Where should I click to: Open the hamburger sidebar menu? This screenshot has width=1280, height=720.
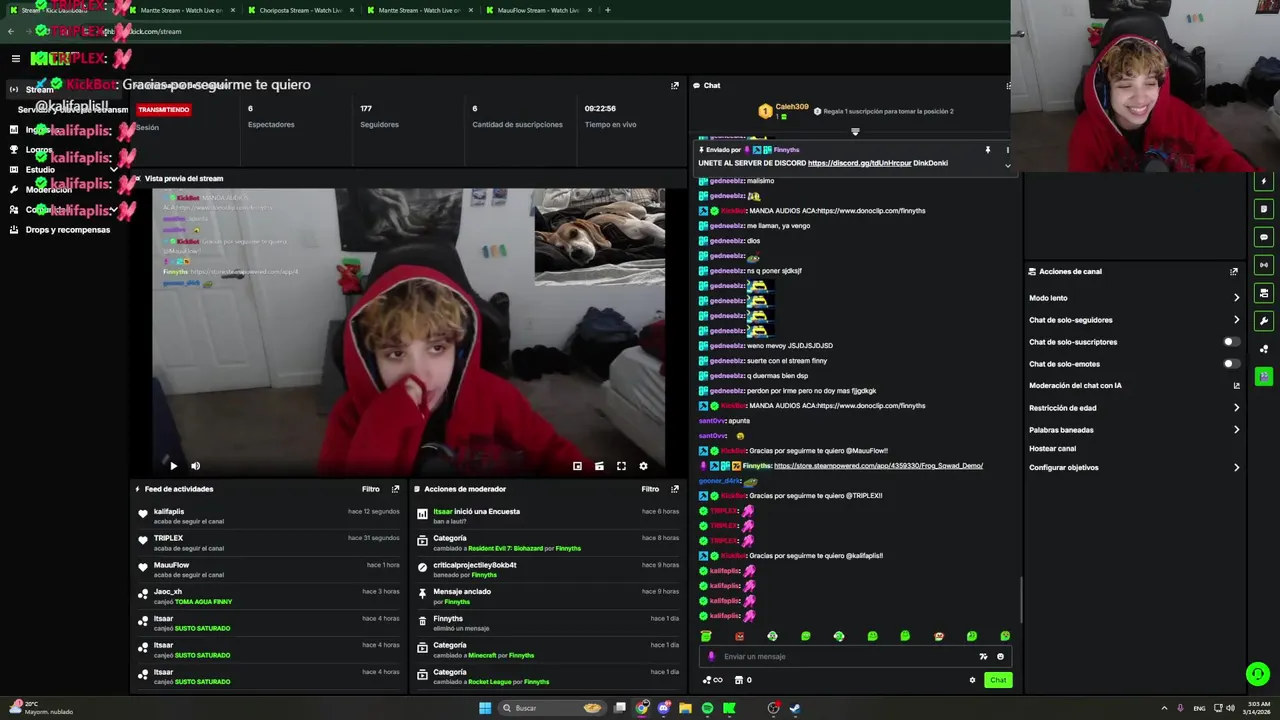point(15,59)
